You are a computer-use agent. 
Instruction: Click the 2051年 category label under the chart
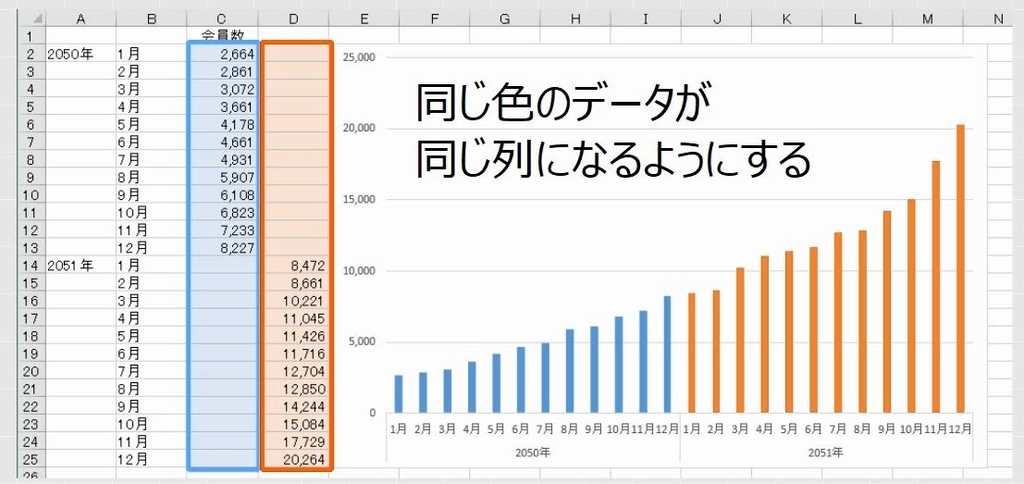click(x=825, y=451)
